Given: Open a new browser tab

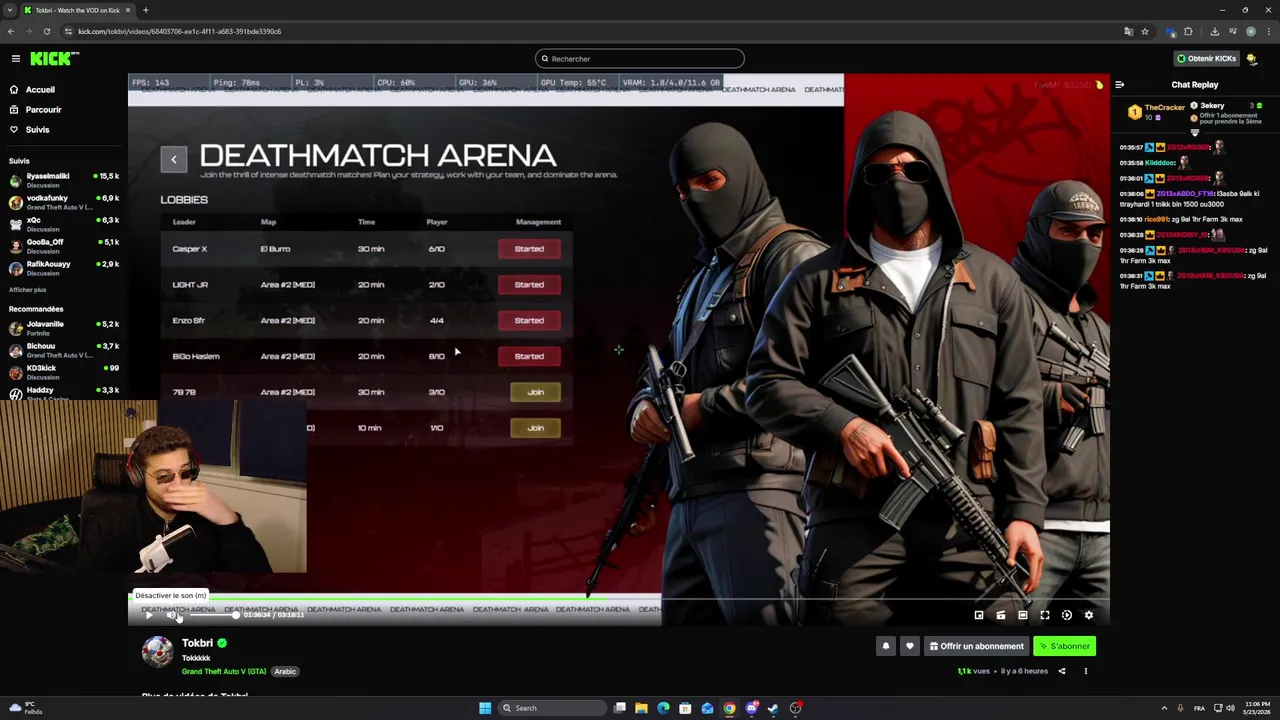Looking at the screenshot, I should tap(145, 10).
